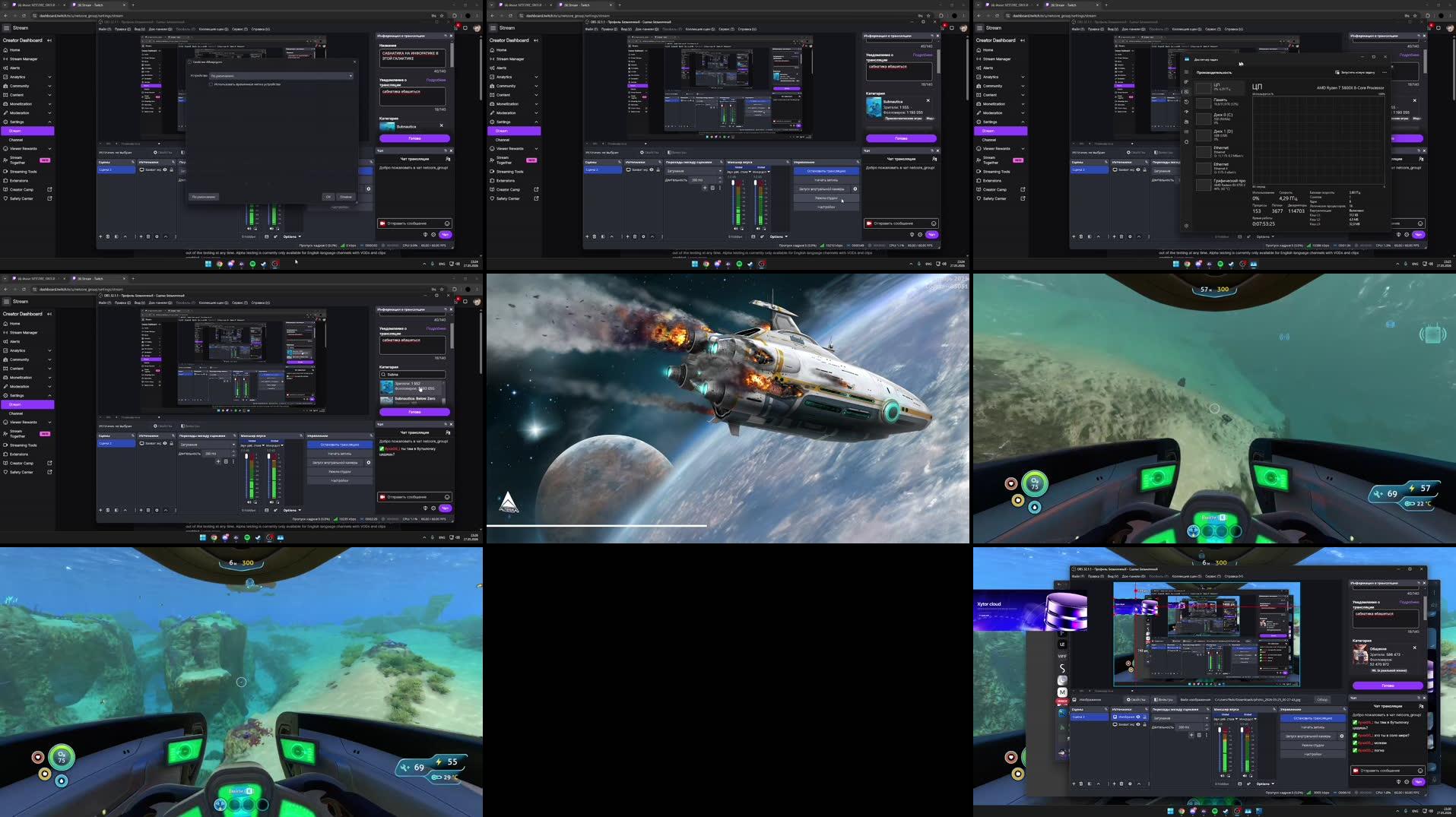Hide the Захват экрана source in Xytor cloud frame
Viewport: 1456px width, 817px height.
point(1138,724)
